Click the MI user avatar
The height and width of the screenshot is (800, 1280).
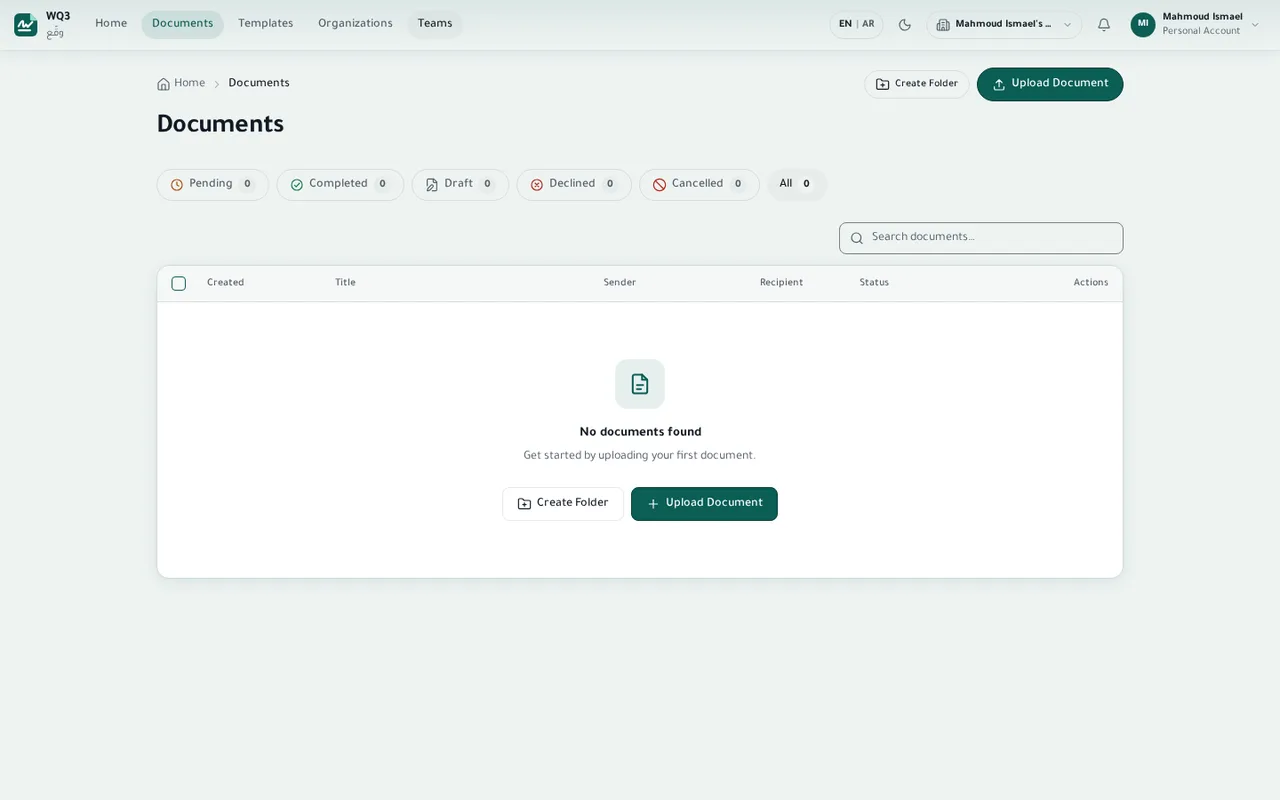pos(1143,25)
